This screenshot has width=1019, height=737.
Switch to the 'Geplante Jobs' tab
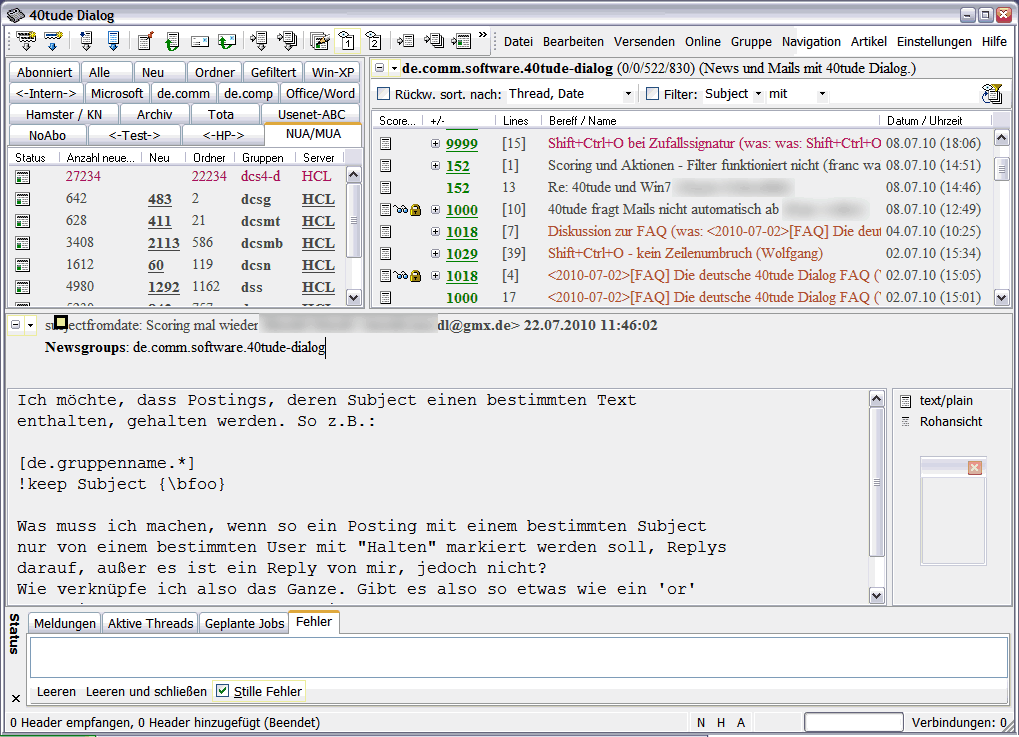[243, 623]
